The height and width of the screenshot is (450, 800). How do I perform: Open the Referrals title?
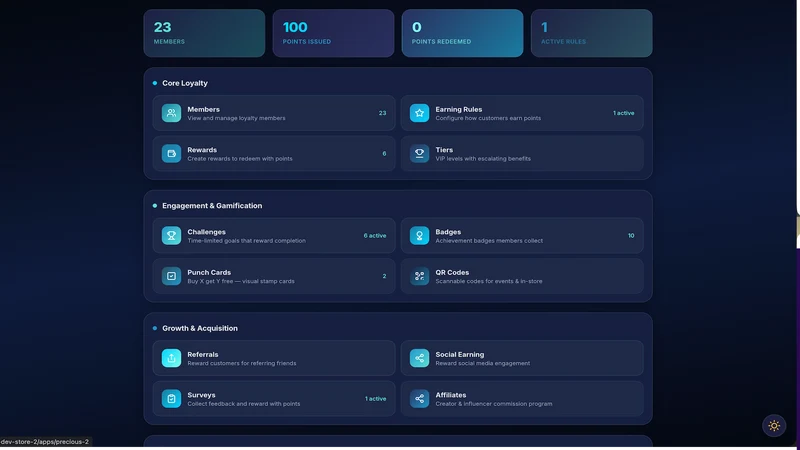click(203, 355)
